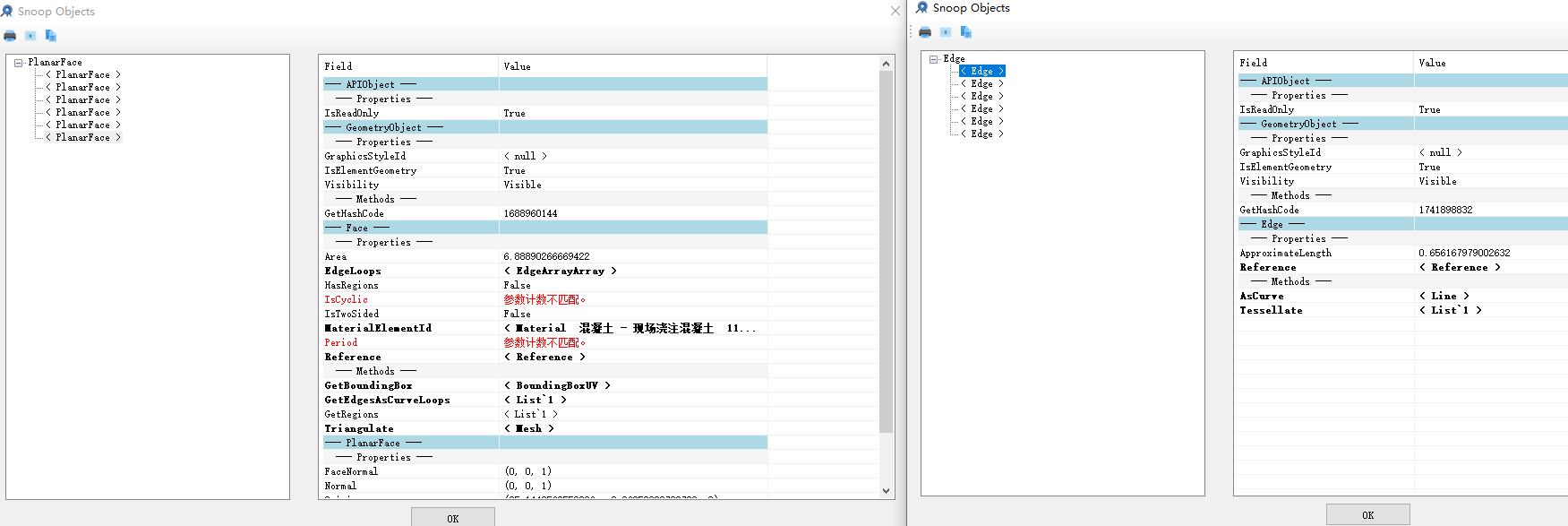
Task: Select the FaceNormal field row
Action: 544,471
